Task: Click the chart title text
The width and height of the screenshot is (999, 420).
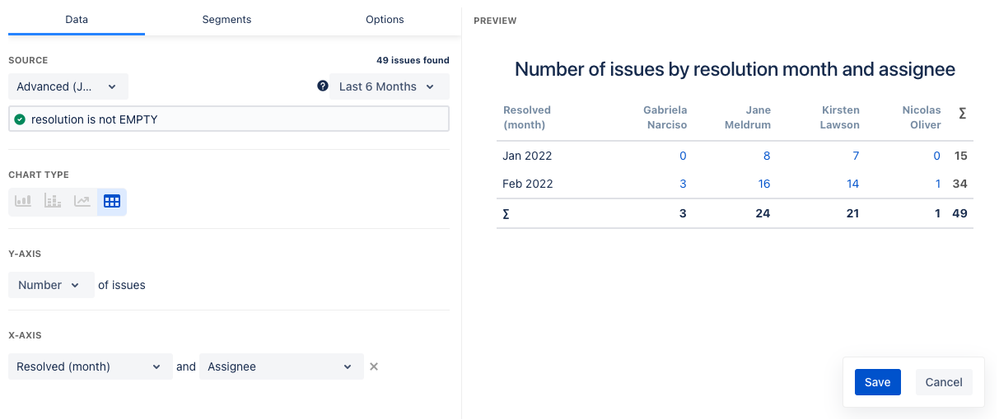Action: 735,69
